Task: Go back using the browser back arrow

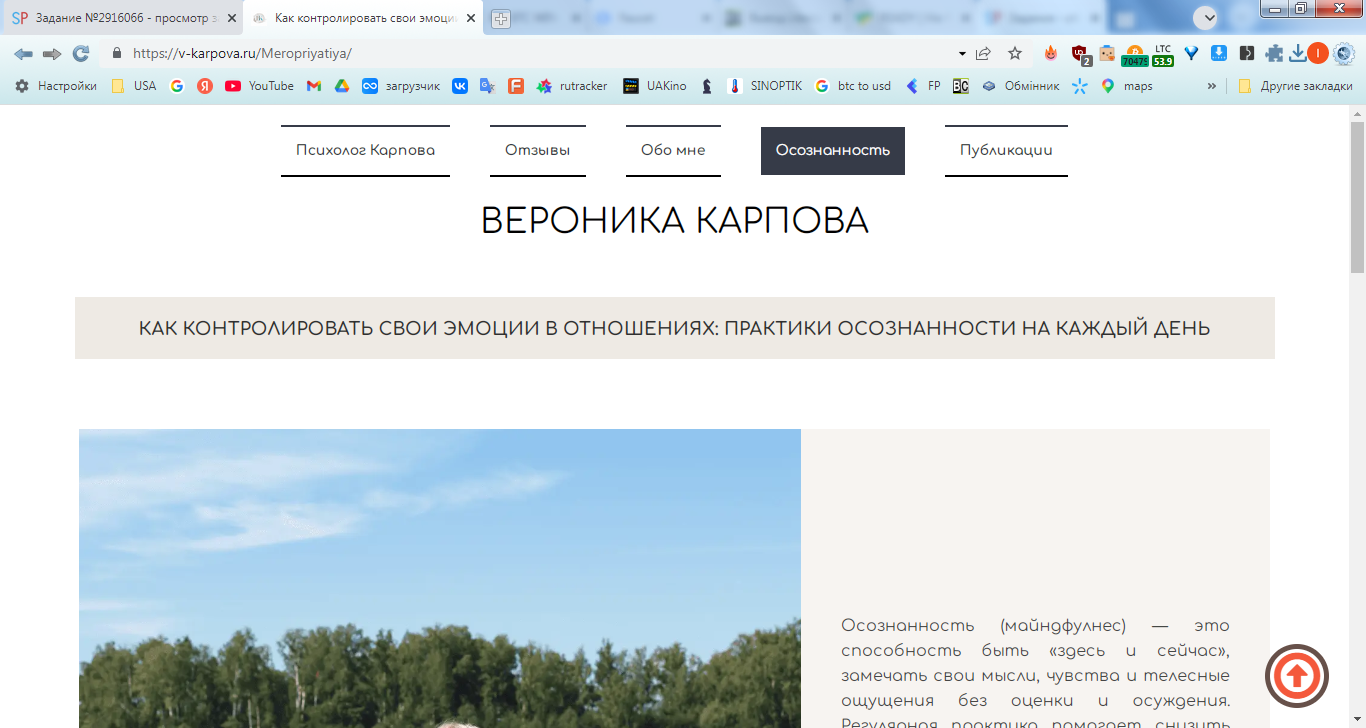Action: 23,54
